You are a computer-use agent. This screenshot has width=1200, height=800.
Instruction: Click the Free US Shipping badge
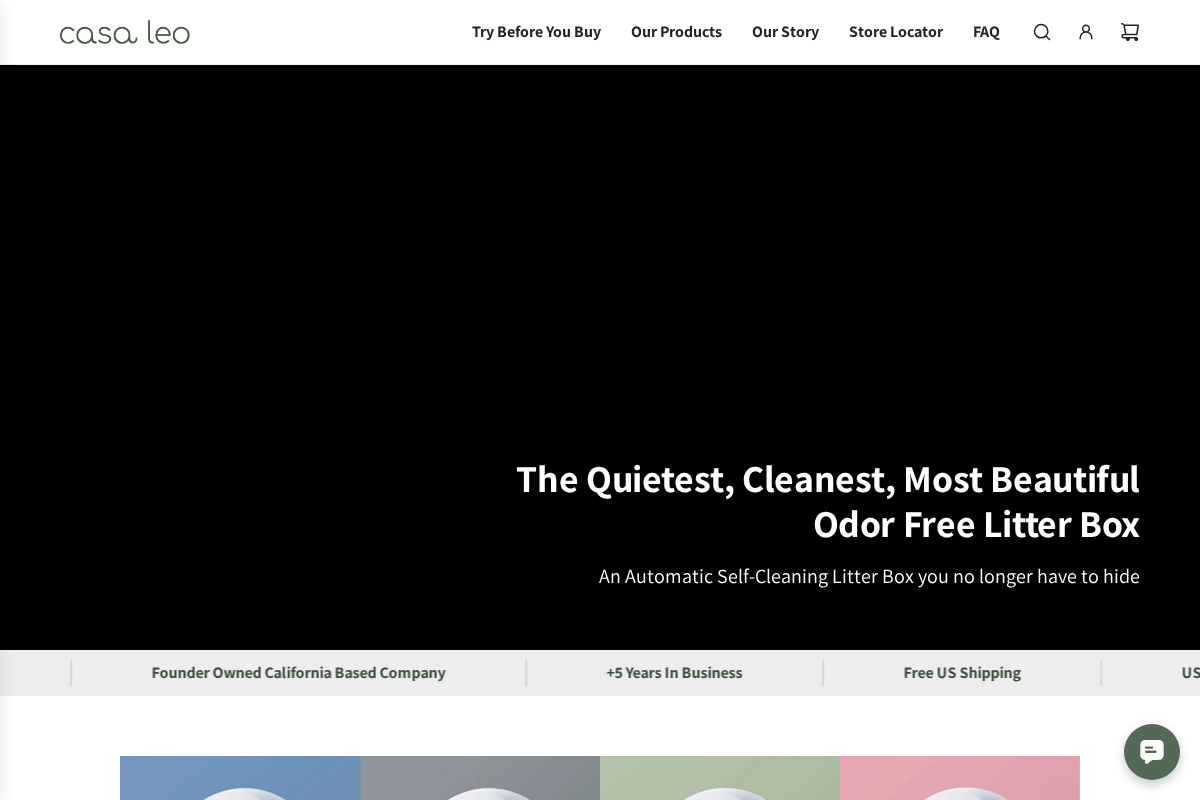961,673
